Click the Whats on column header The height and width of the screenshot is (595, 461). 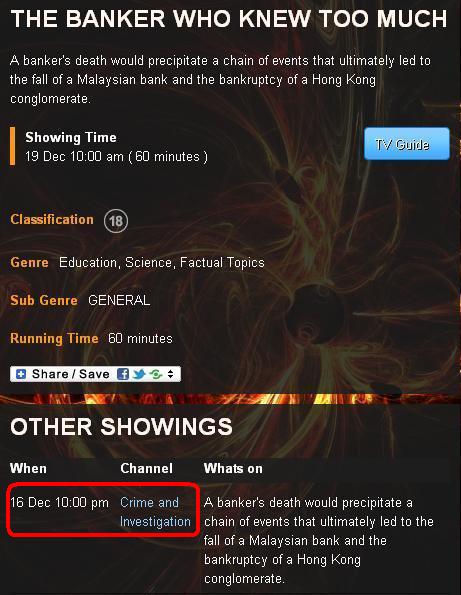[x=233, y=468]
